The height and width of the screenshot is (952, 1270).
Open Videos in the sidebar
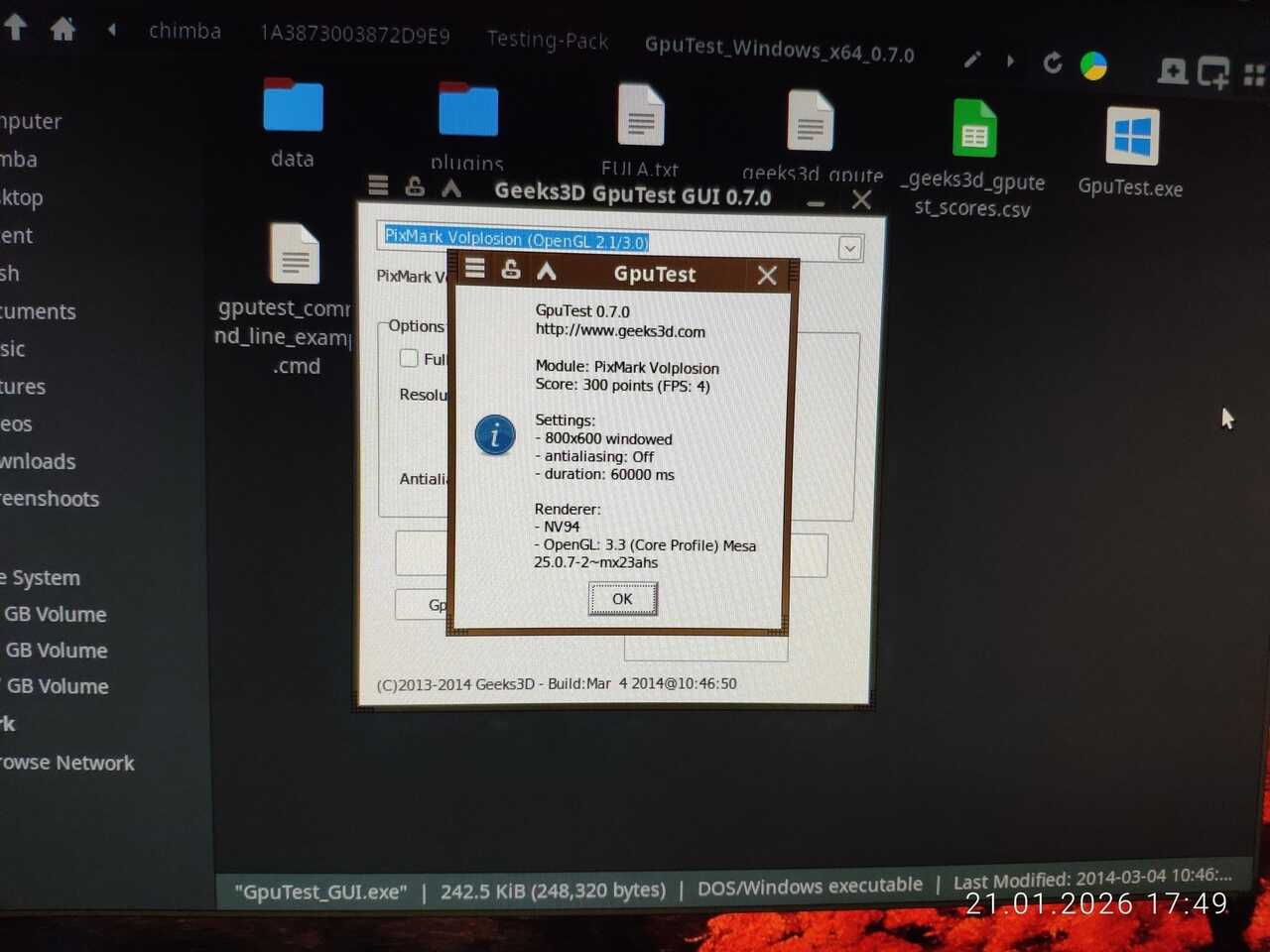pos(16,424)
